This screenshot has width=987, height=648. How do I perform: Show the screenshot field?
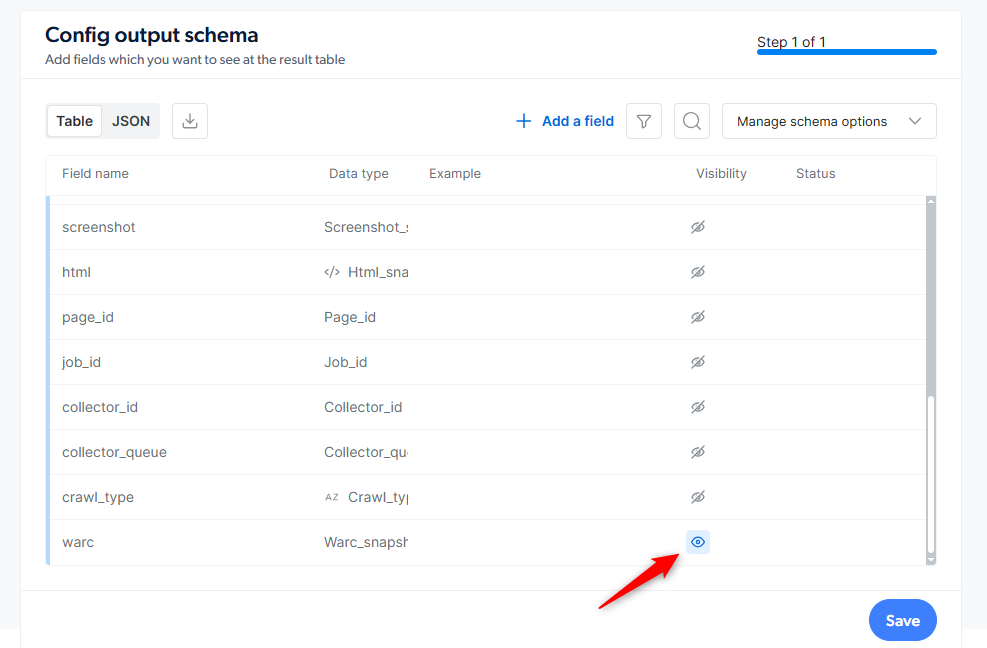(x=697, y=227)
